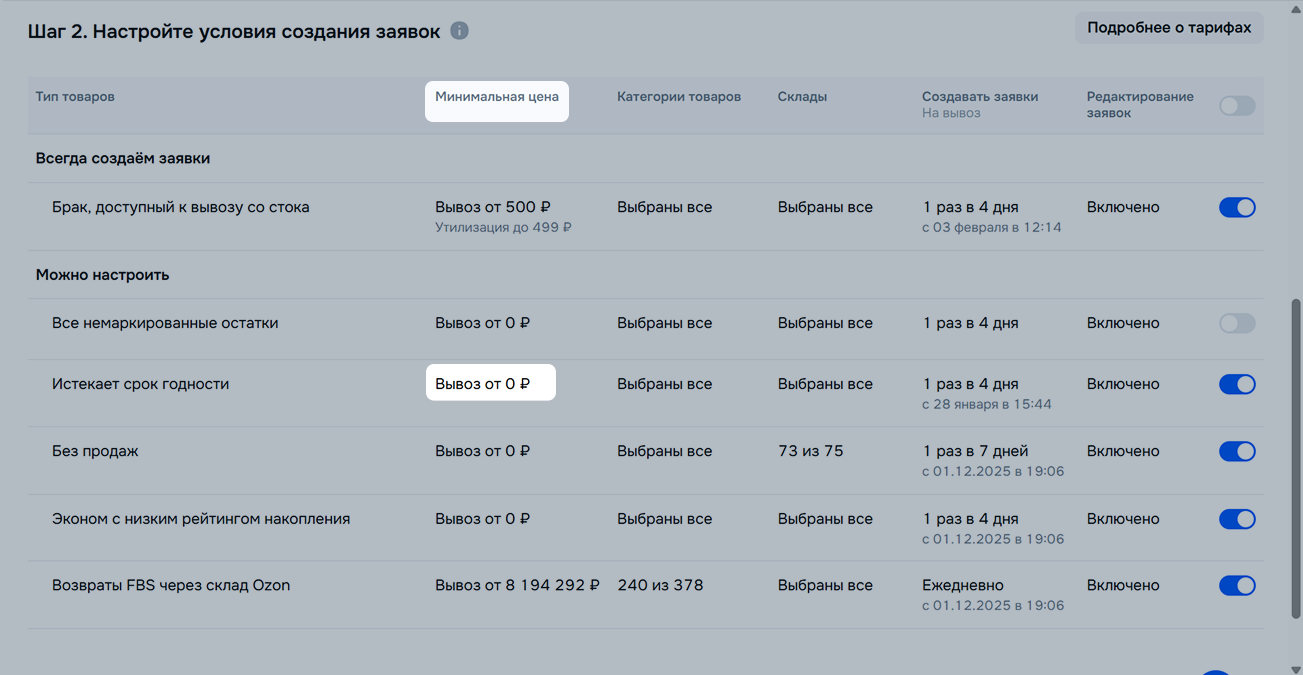Click 1 раз в 7 дней schedule
Viewport: 1303px width, 675px height.
coord(975,451)
